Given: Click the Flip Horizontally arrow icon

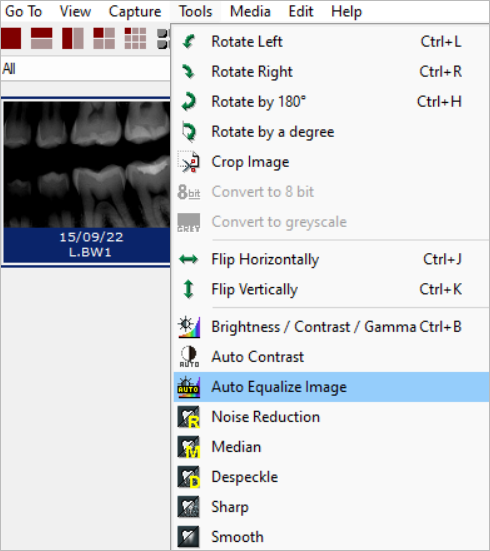Looking at the screenshot, I should 189,260.
